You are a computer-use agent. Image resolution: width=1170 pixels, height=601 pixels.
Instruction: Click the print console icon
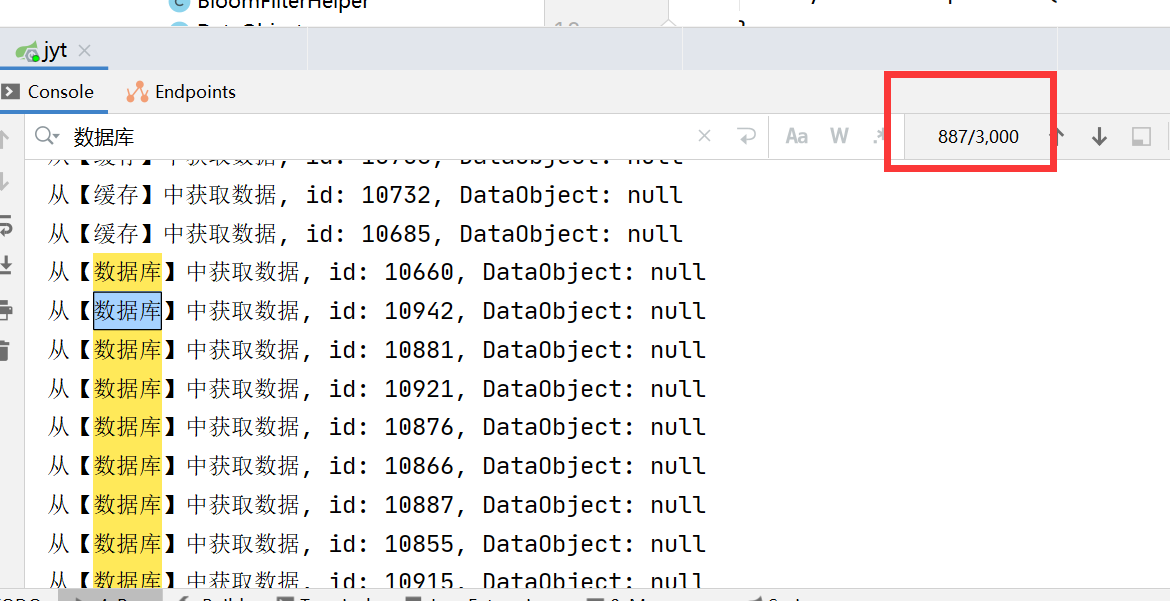[5, 309]
